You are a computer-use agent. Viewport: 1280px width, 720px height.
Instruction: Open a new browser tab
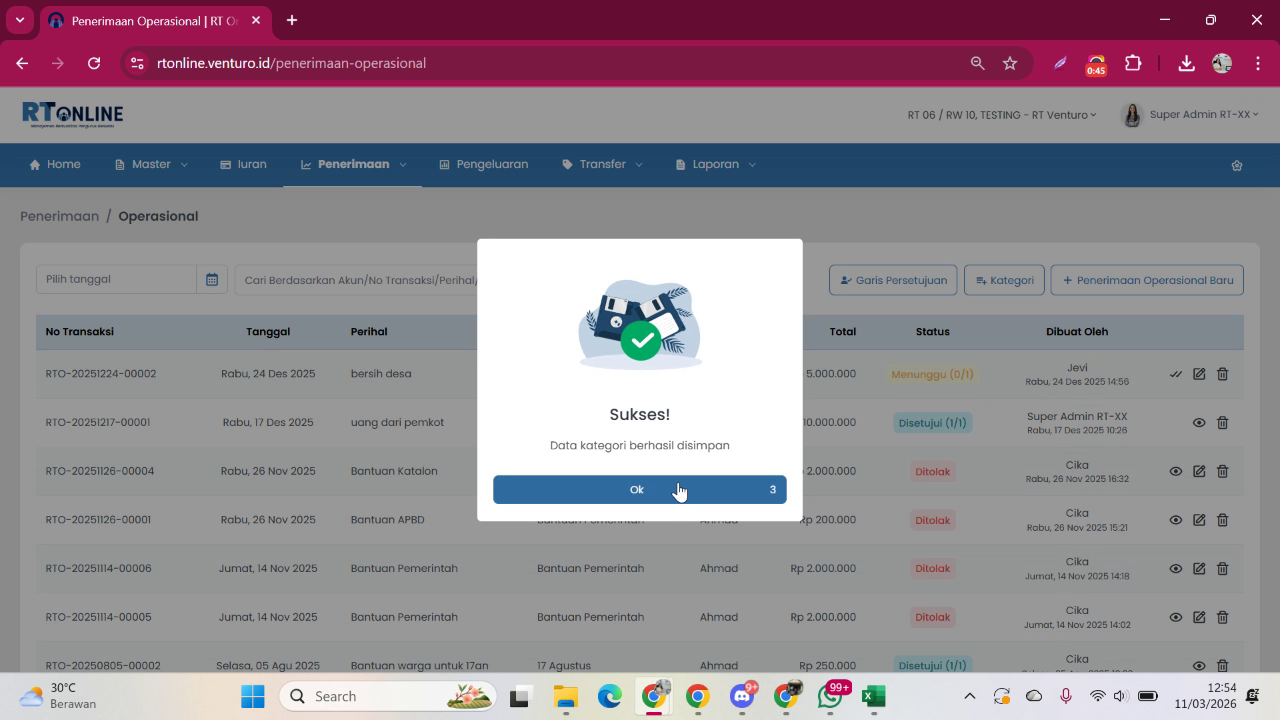tap(292, 20)
